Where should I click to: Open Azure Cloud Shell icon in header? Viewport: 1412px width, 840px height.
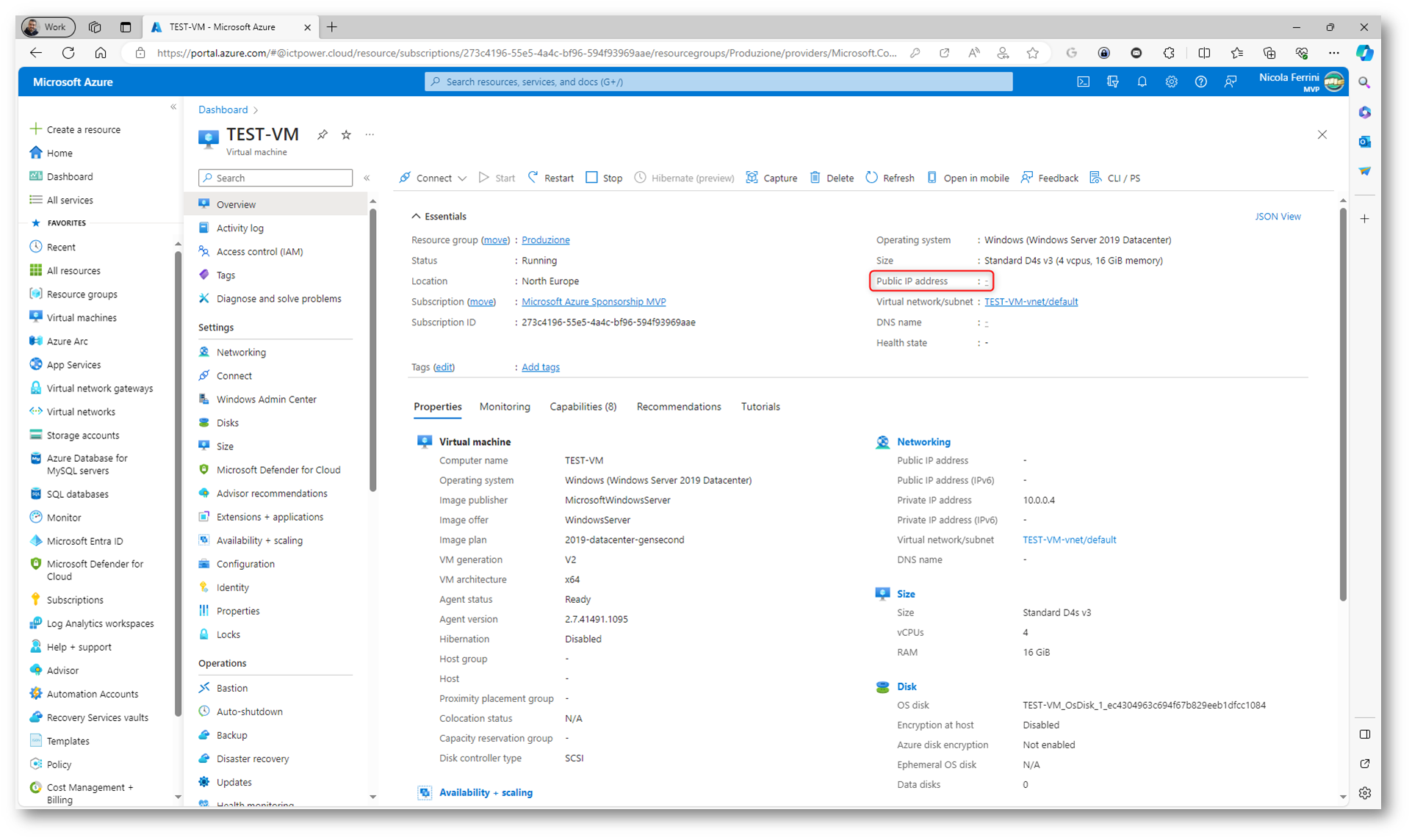tap(1083, 82)
